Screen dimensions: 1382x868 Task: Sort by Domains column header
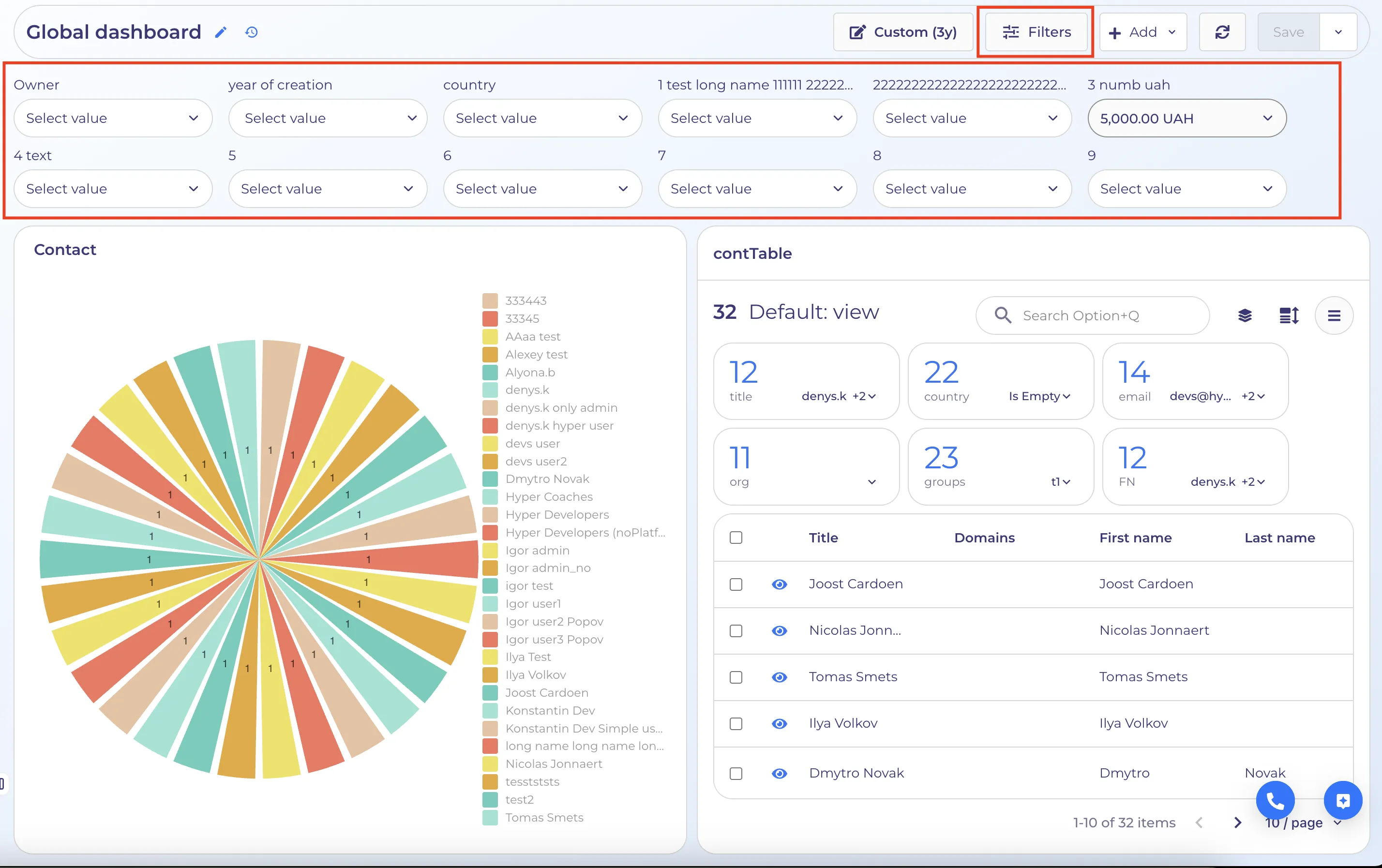(x=984, y=538)
